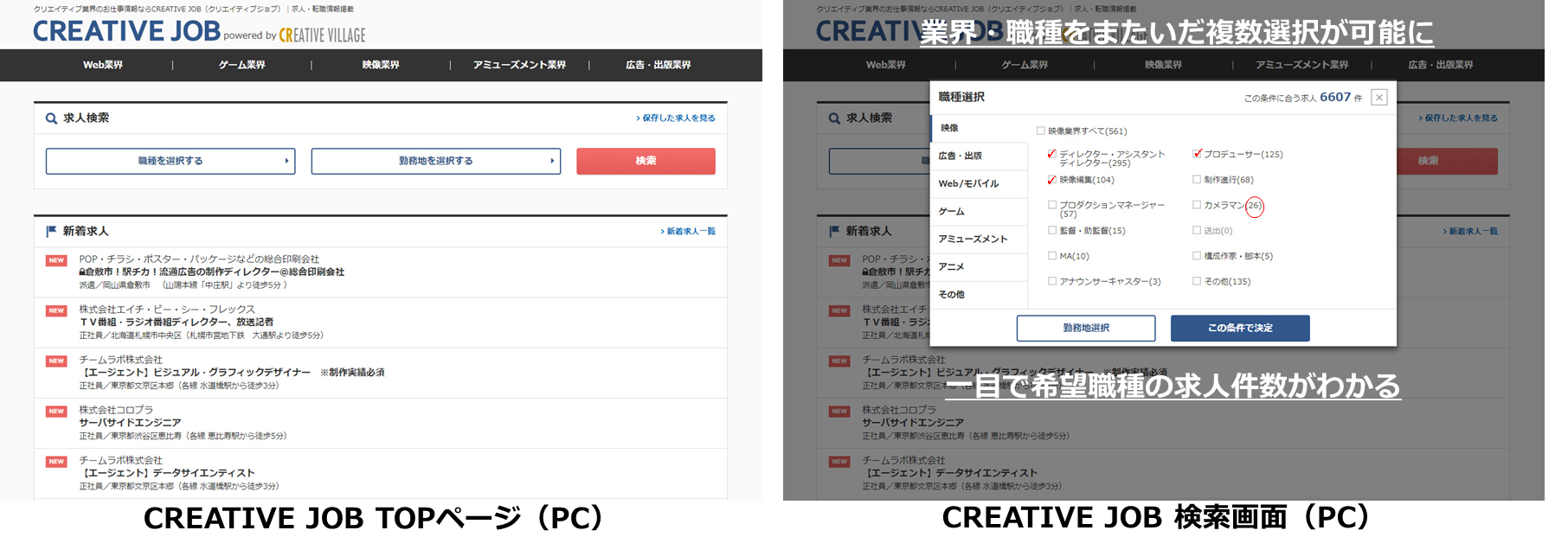Switch to the 映像 tab in 職種選択

979,128
